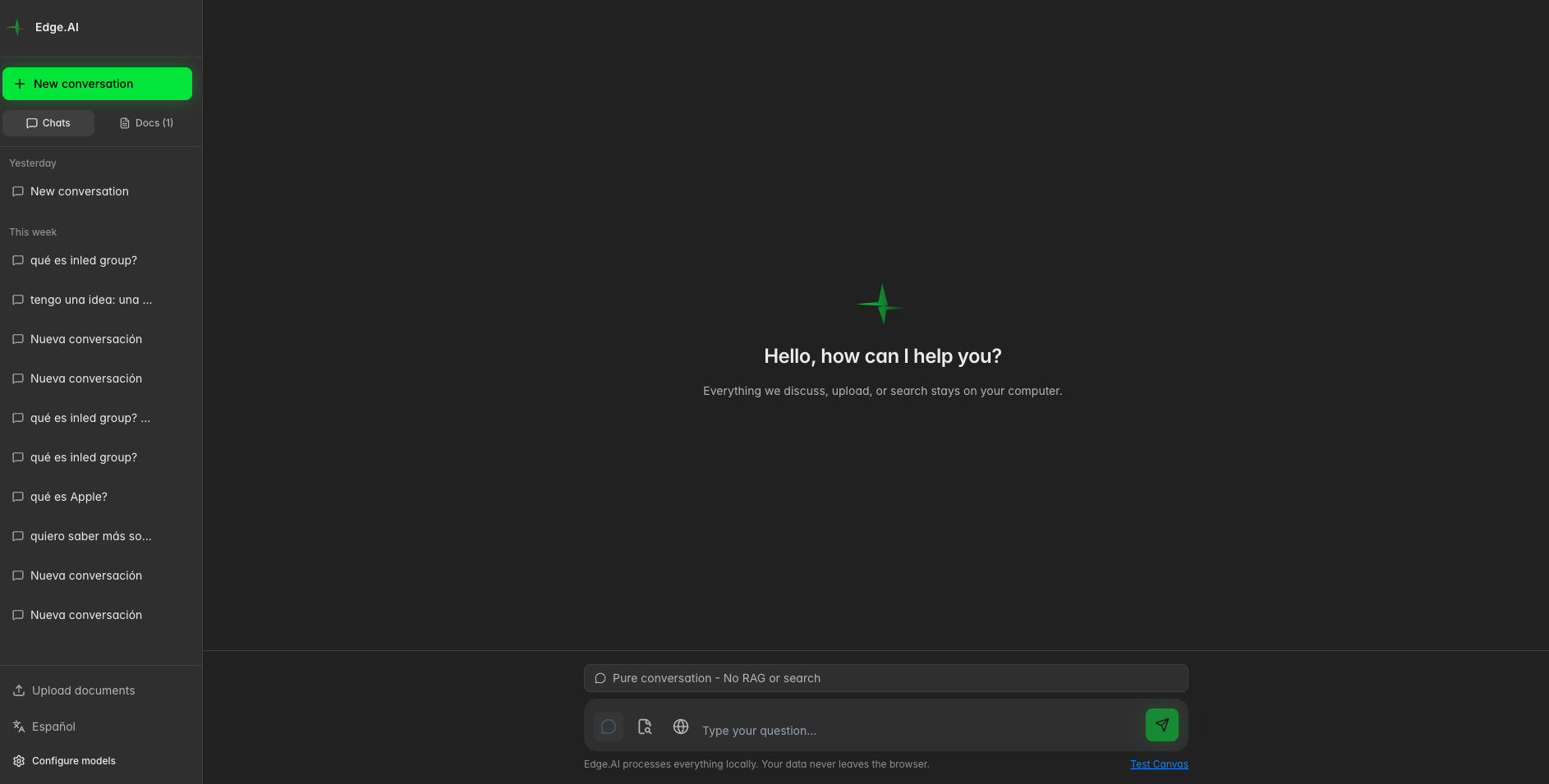Open the 'qué es Apple?' conversation
The height and width of the screenshot is (784, 1549).
tap(69, 497)
